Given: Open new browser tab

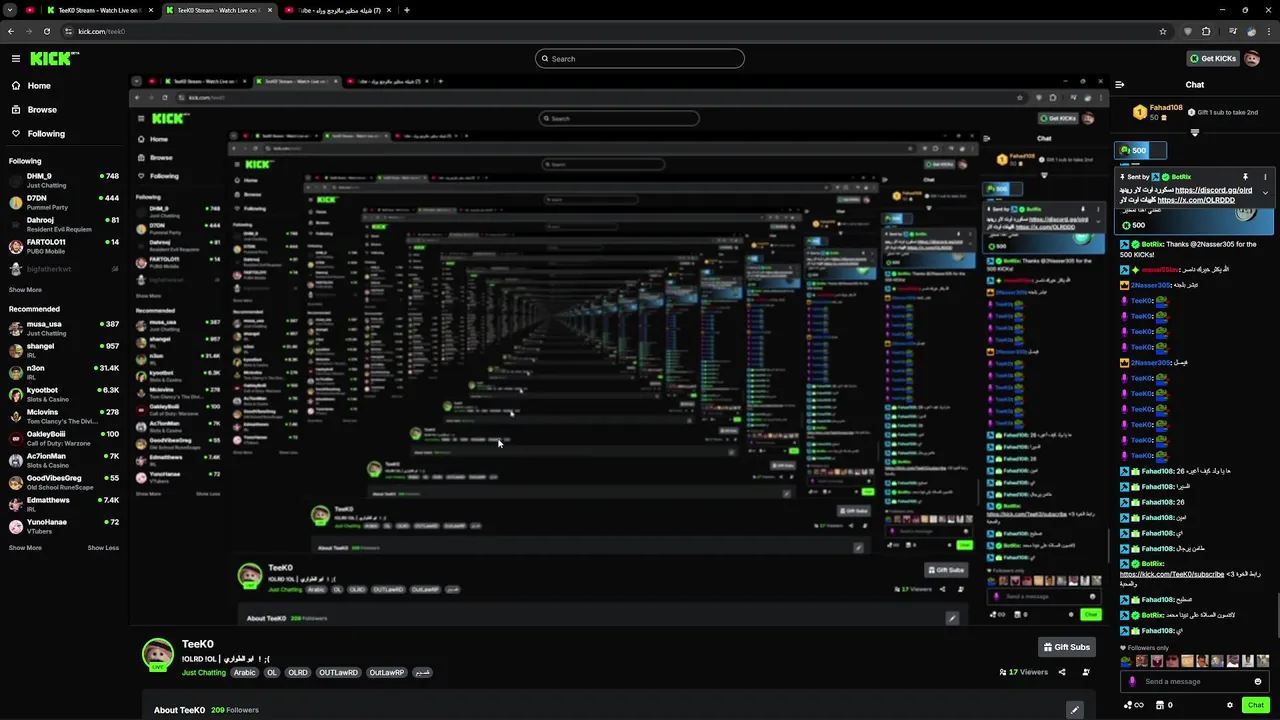Looking at the screenshot, I should tap(406, 10).
